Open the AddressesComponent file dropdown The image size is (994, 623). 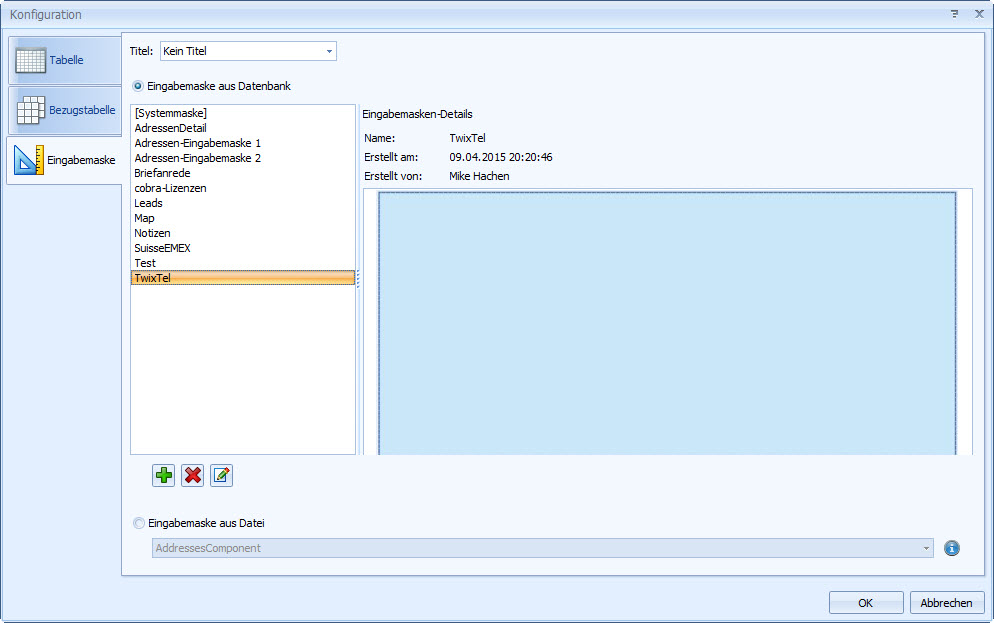pyautogui.click(x=925, y=548)
